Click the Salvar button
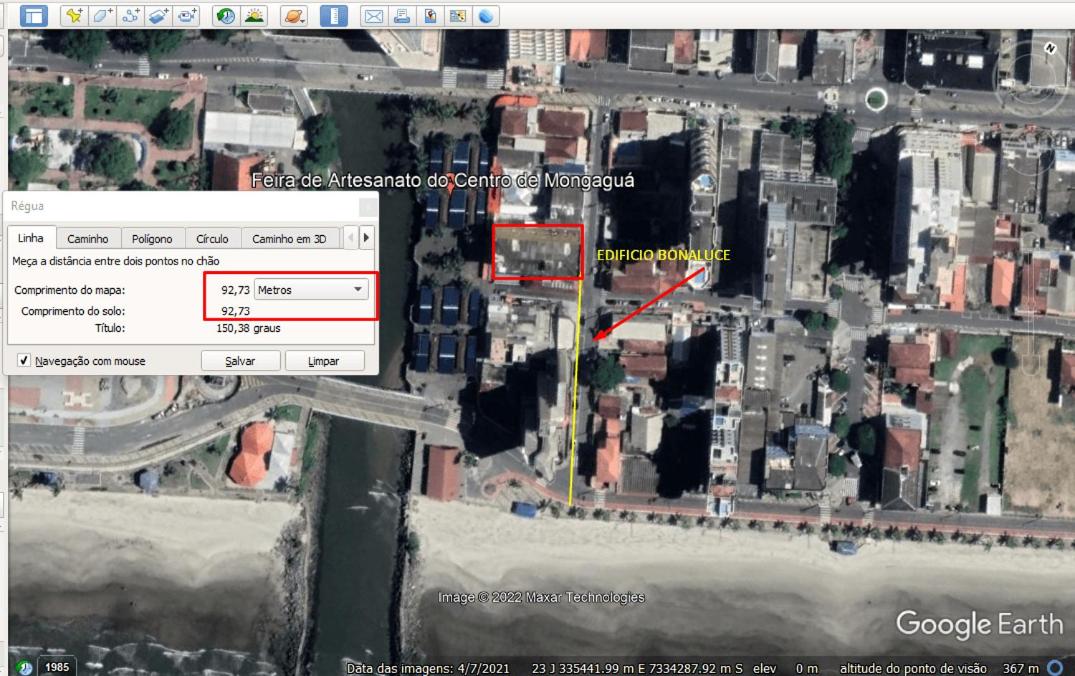 tap(240, 361)
